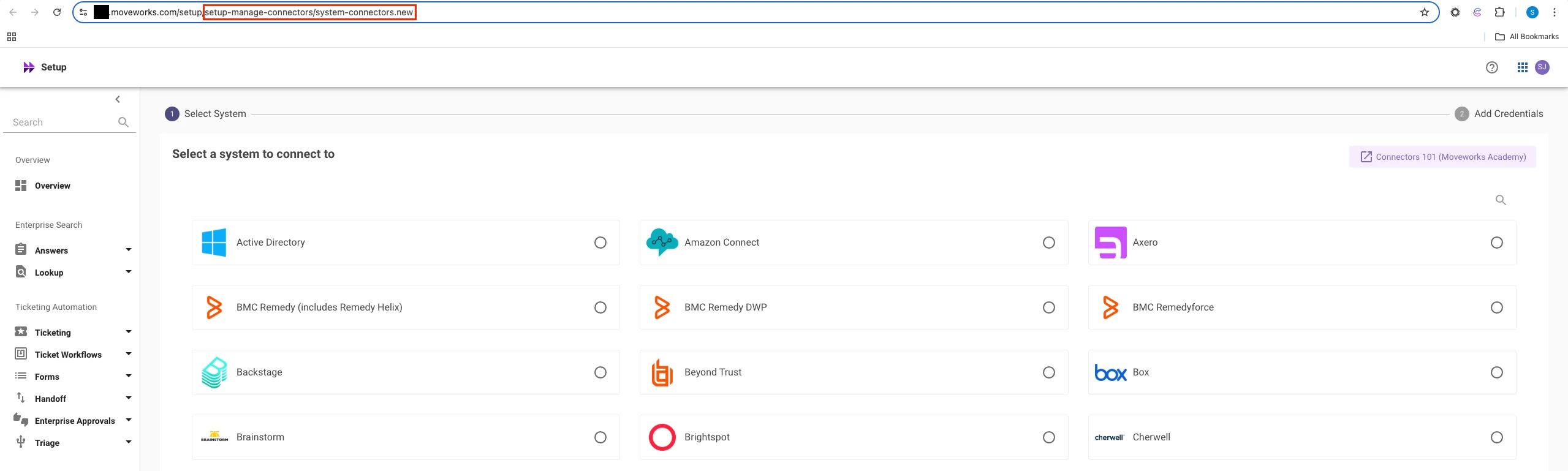Click the BMC Remedyforce logo
The height and width of the screenshot is (471, 1568).
(x=1111, y=307)
